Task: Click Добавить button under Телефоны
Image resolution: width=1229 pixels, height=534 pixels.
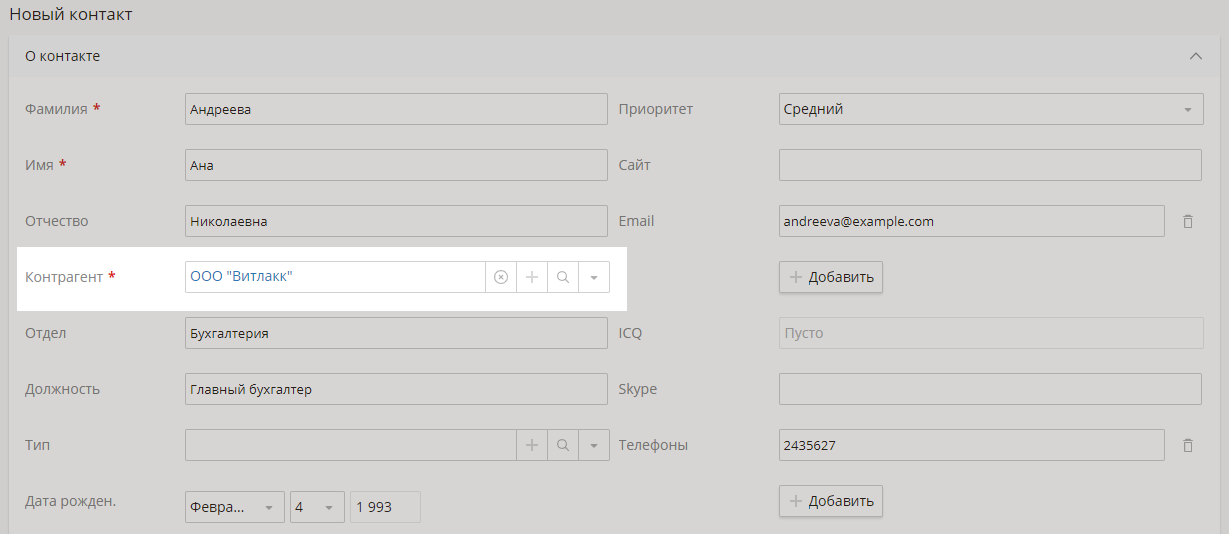Action: tap(831, 501)
